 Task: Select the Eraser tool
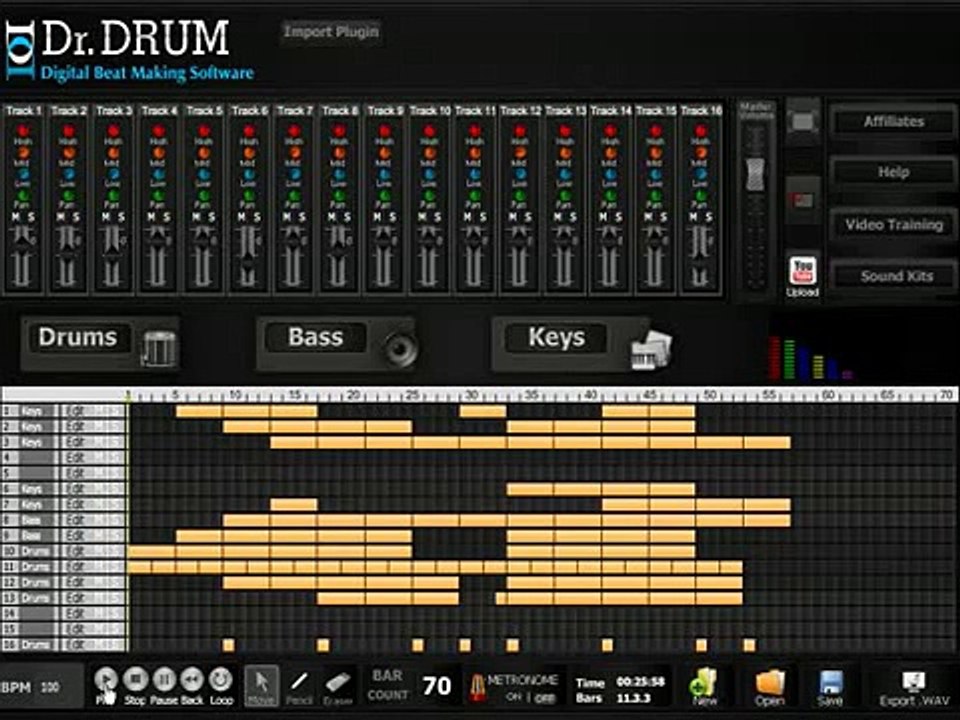337,684
